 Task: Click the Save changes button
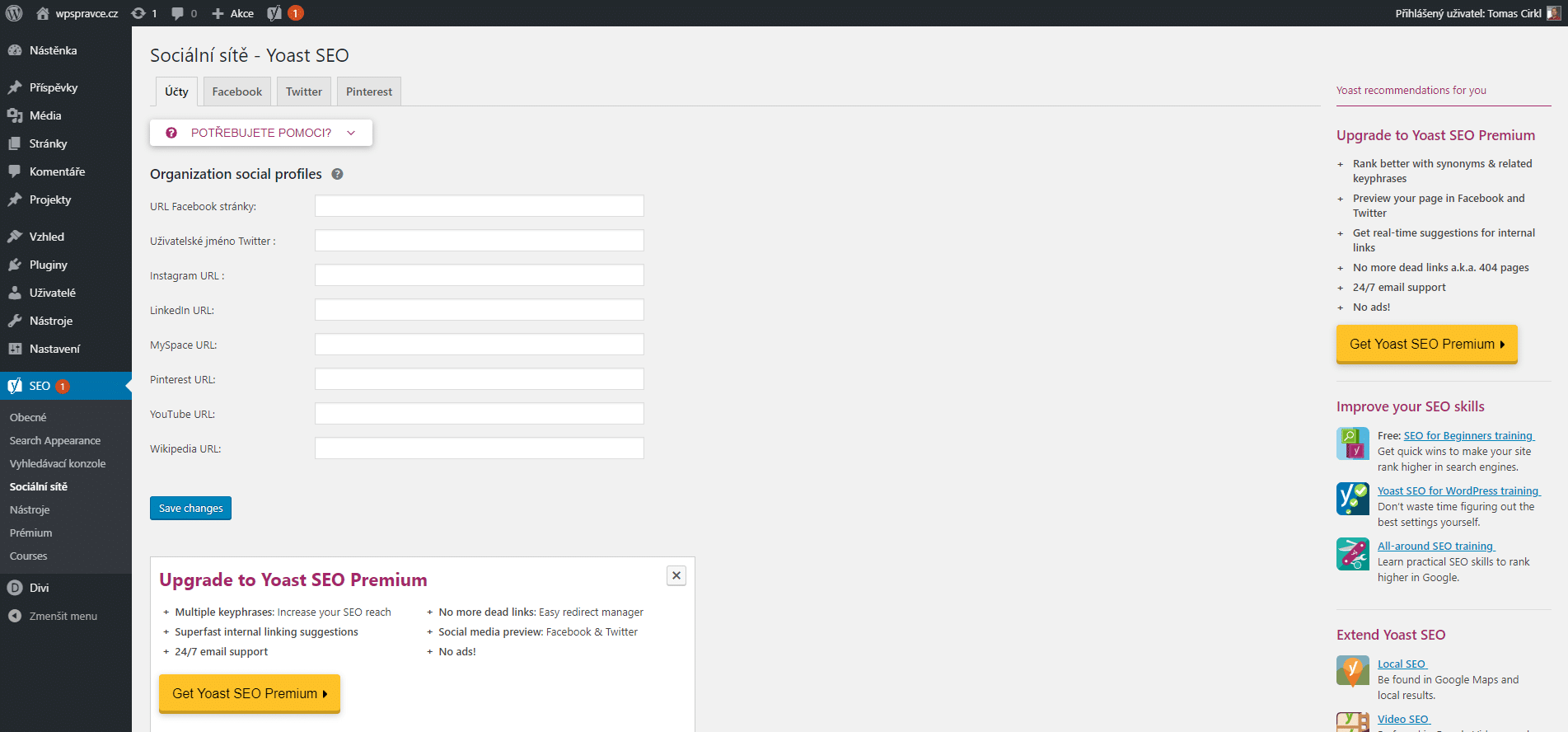pyautogui.click(x=190, y=508)
